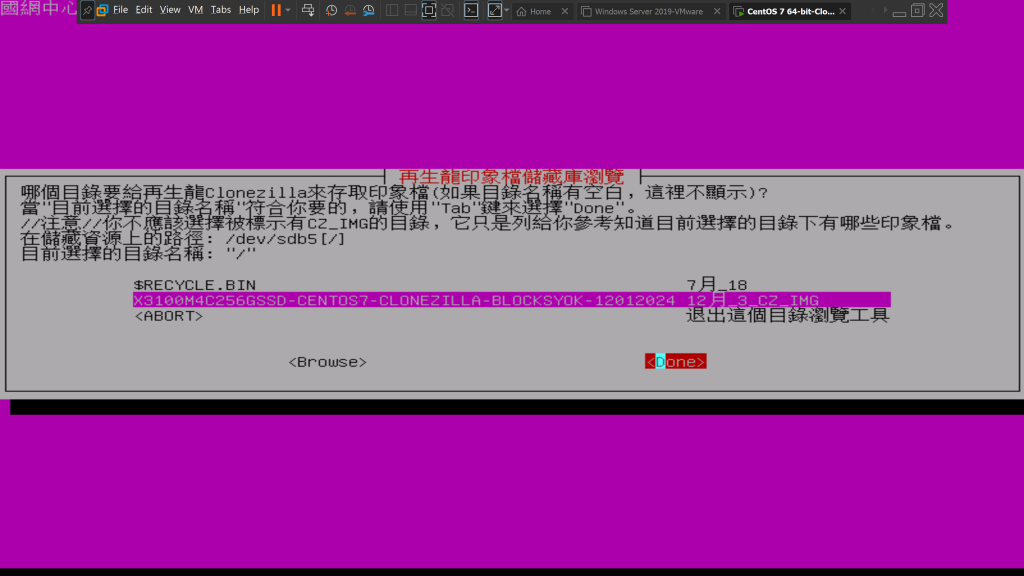The height and width of the screenshot is (576, 1024).
Task: Expand the stretch guest dropdown
Action: (x=507, y=10)
